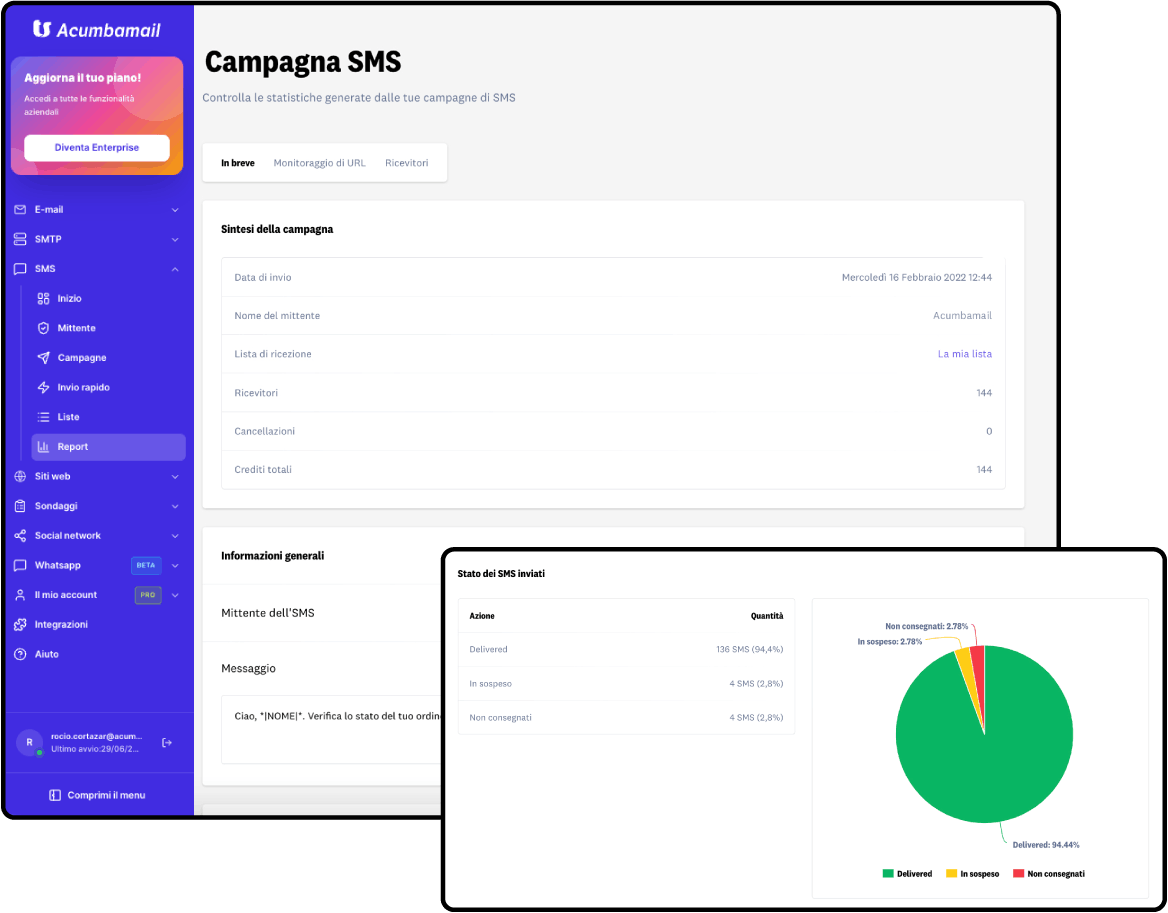Screen dimensions: 1168x913
Task: Go to Inizio dashboard icon
Action: click(x=44, y=299)
